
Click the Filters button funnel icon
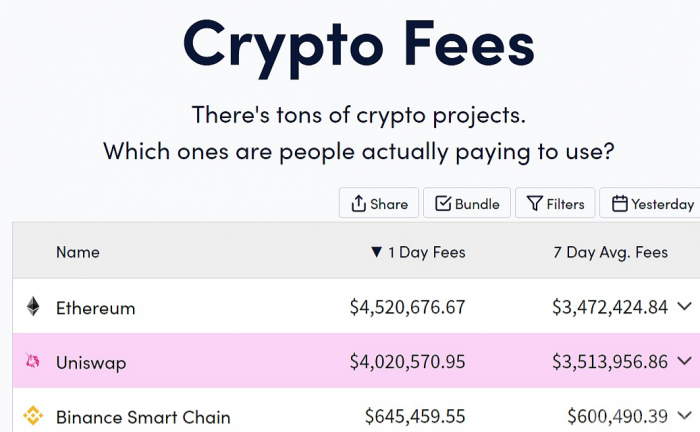534,204
